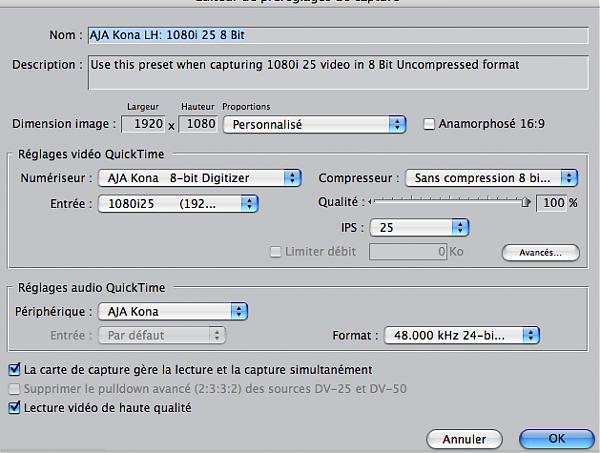
Task: Confirm with the OK button
Action: click(x=556, y=438)
